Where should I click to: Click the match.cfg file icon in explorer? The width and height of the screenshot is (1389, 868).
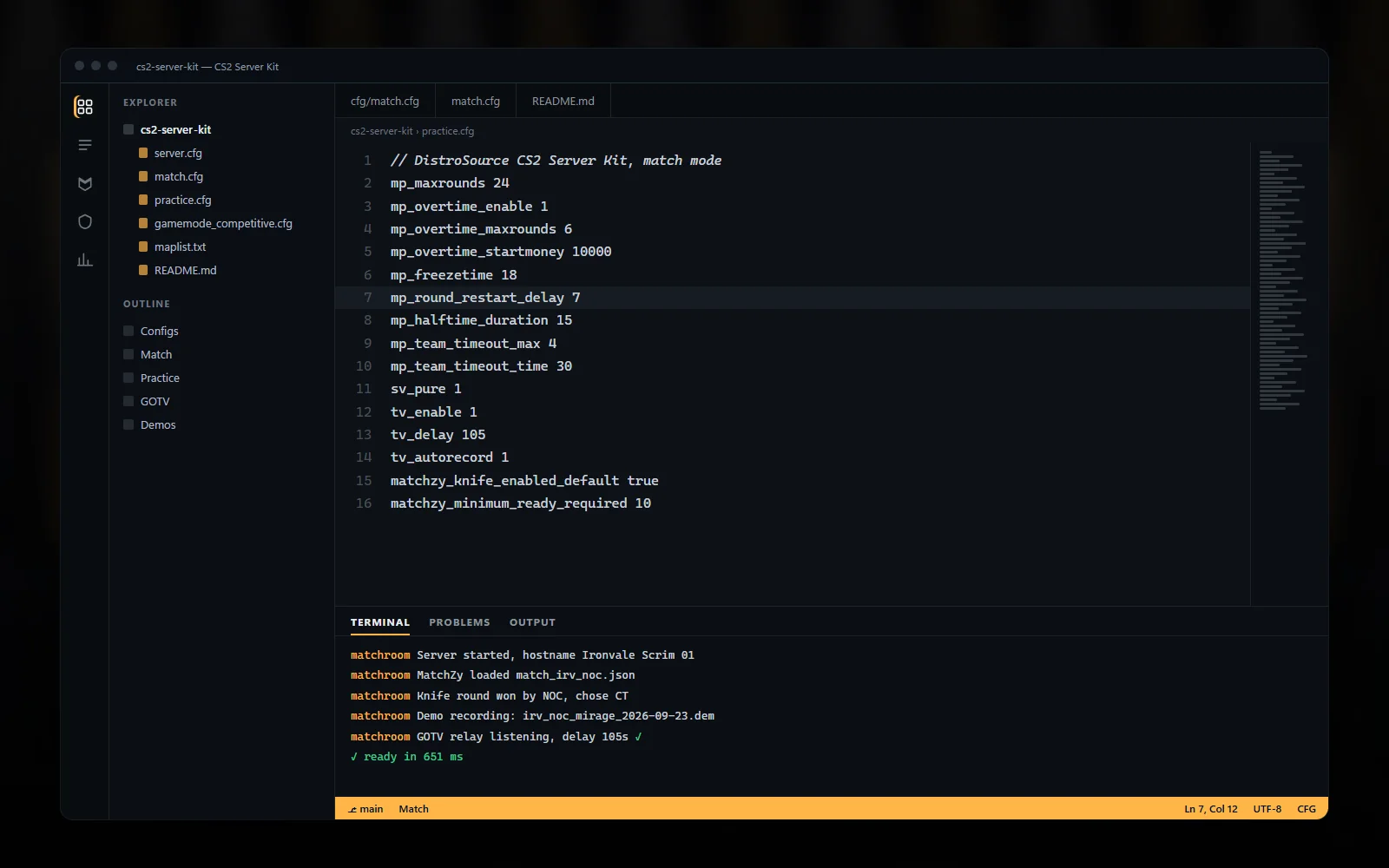143,176
